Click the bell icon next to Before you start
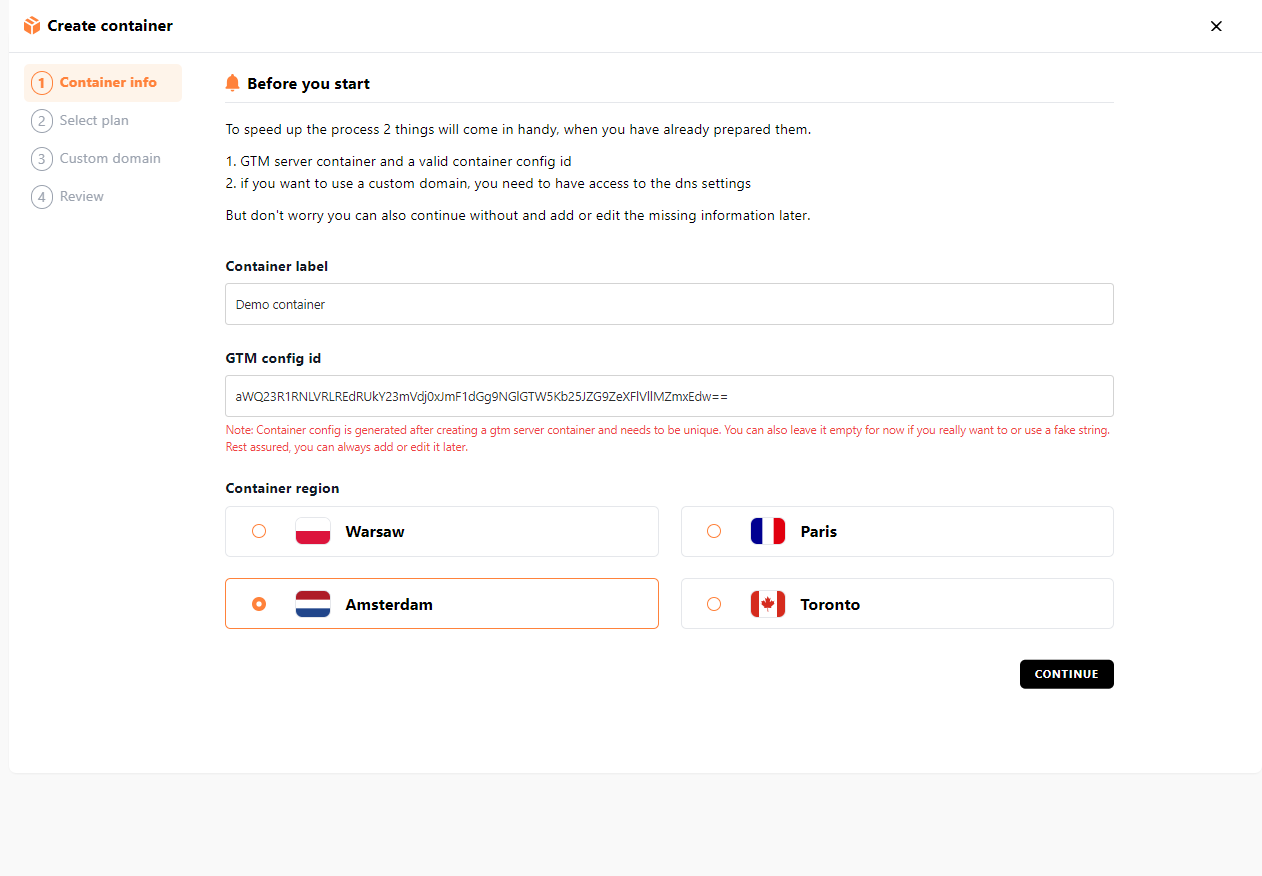1262x876 pixels. (x=233, y=83)
